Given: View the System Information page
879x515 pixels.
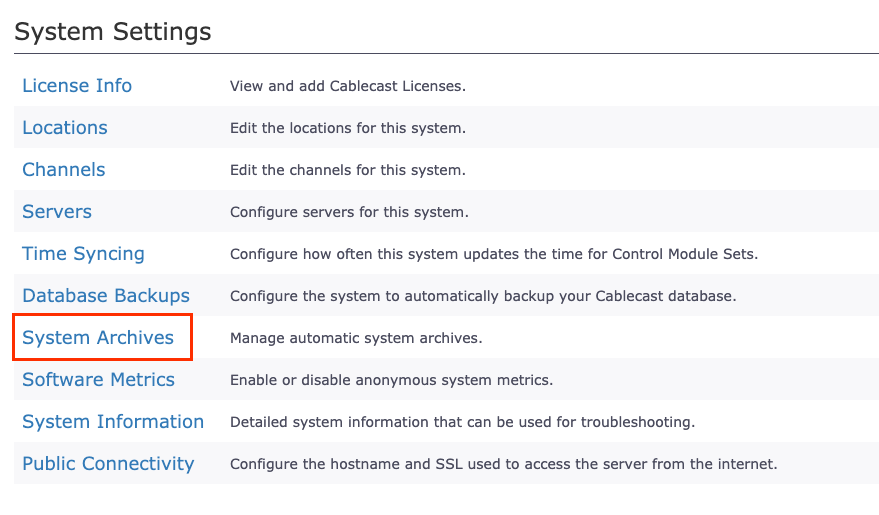Looking at the screenshot, I should [113, 422].
